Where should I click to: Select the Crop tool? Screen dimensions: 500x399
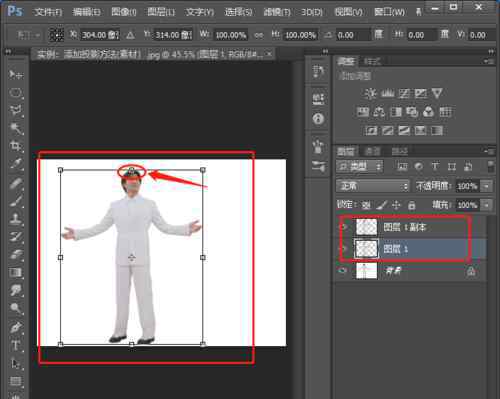pyautogui.click(x=15, y=146)
